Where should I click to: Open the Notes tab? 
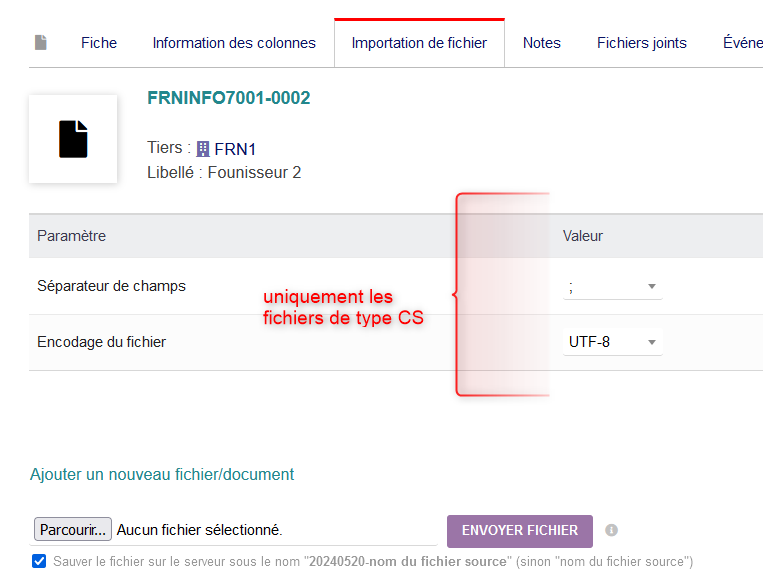(x=542, y=43)
